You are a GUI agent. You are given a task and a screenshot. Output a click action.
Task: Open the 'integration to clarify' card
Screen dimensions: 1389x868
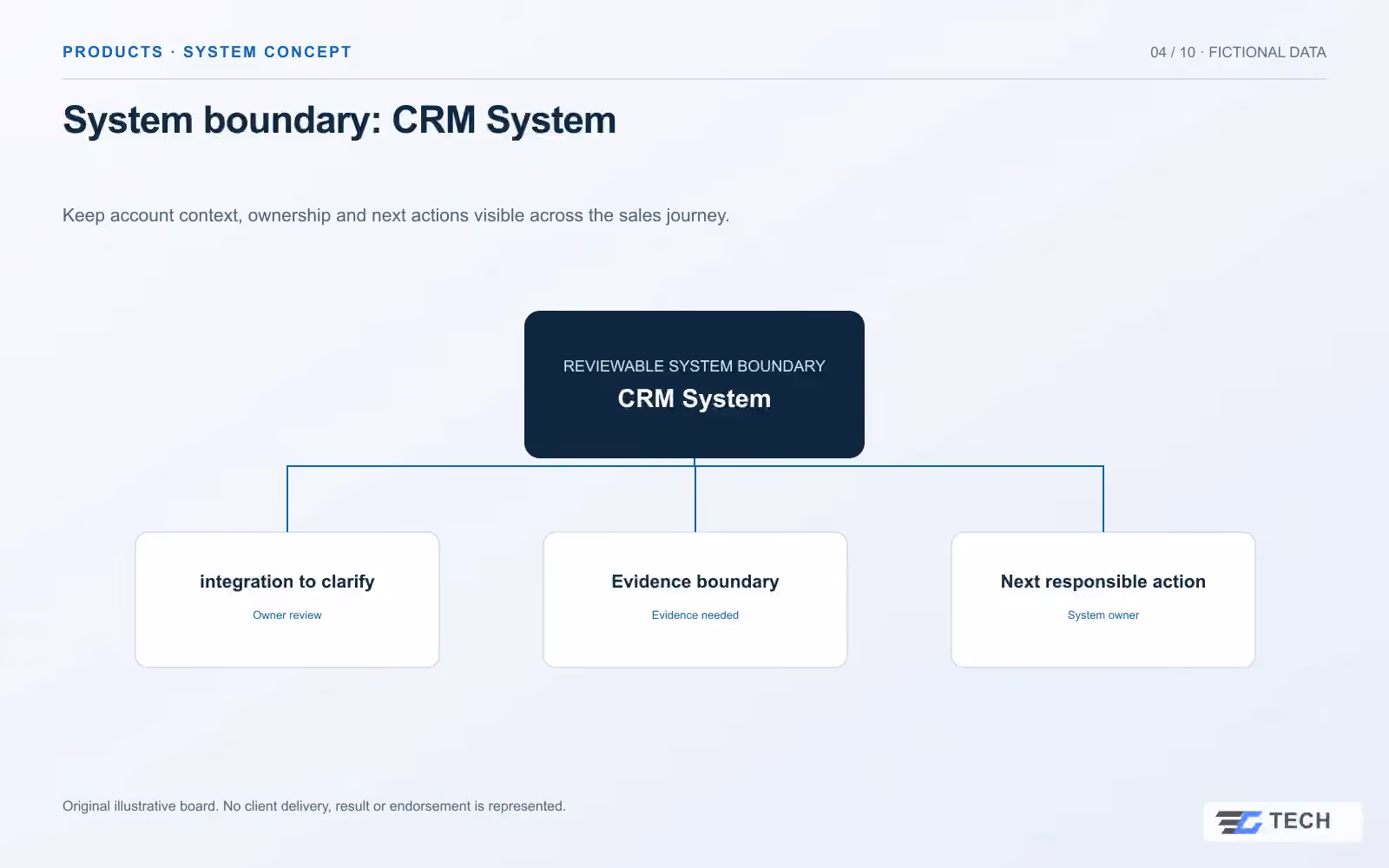[x=287, y=600]
